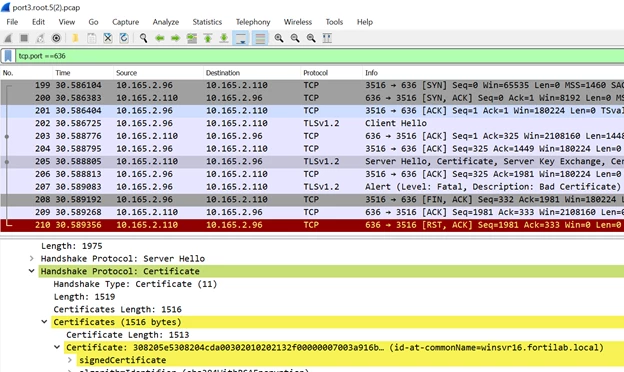Expand the signedCertificate node
The image size is (624, 372).
coord(70,360)
